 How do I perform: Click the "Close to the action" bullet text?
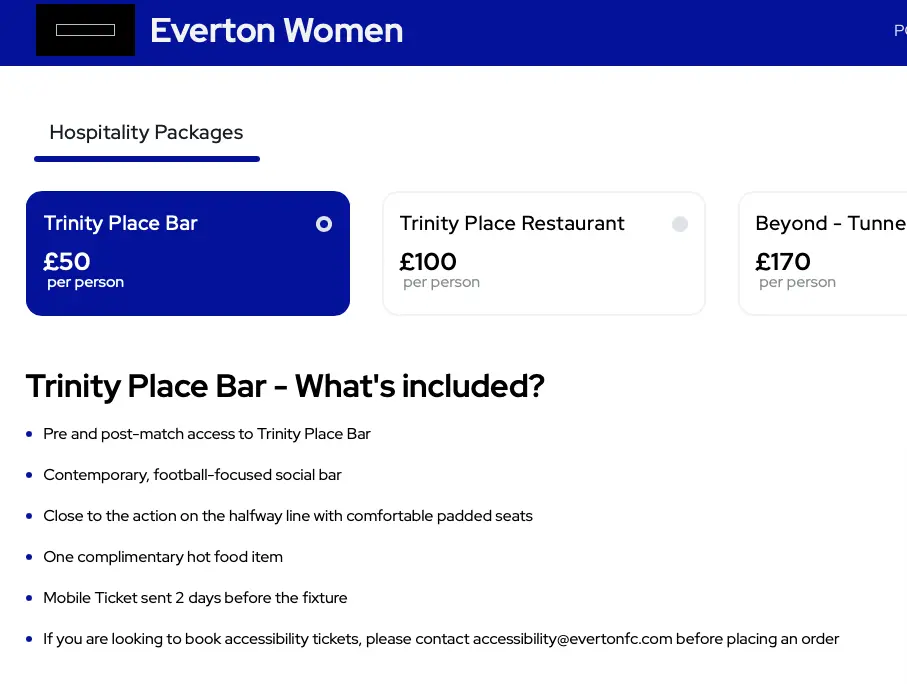288,516
